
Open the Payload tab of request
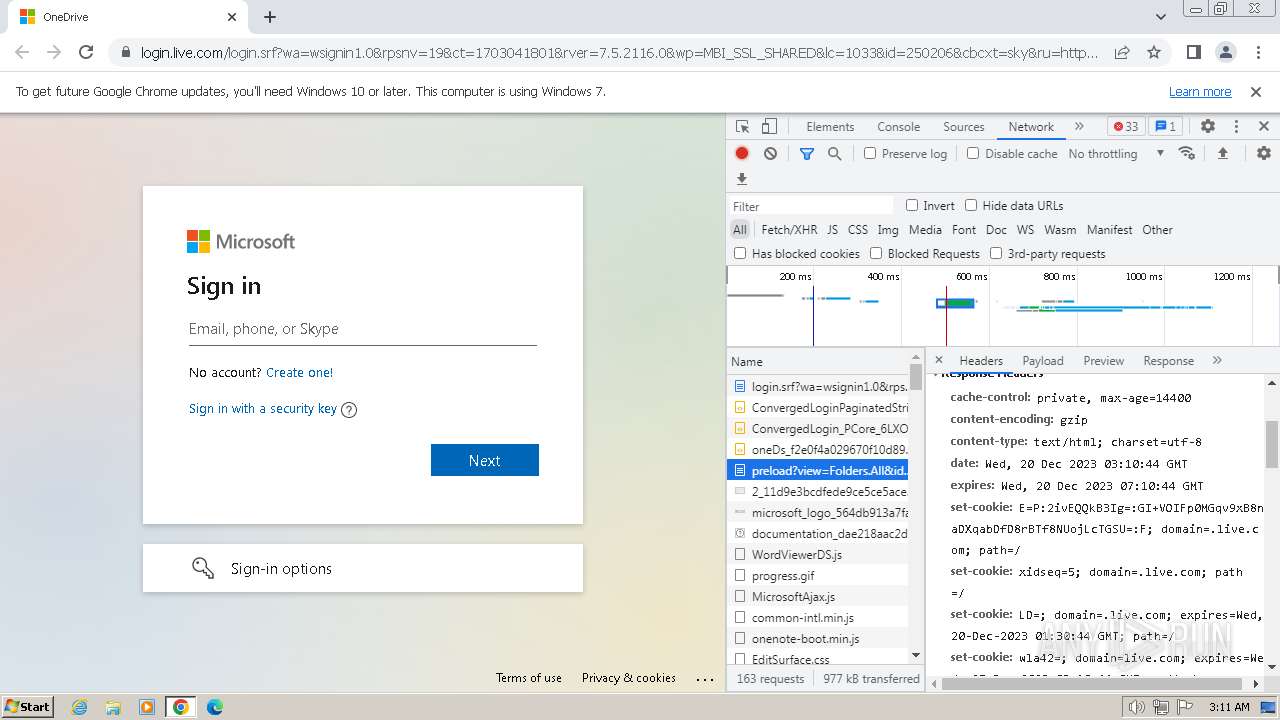pyautogui.click(x=1043, y=361)
